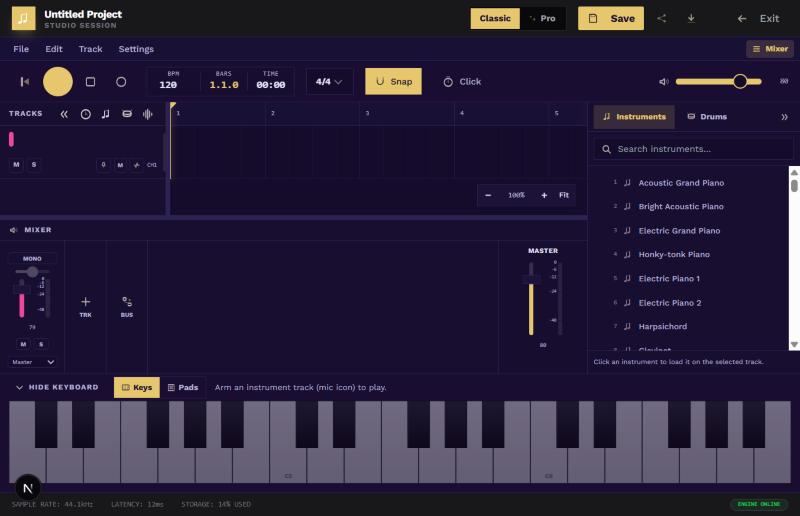Open the Track menu
The height and width of the screenshot is (516, 800).
click(90, 49)
